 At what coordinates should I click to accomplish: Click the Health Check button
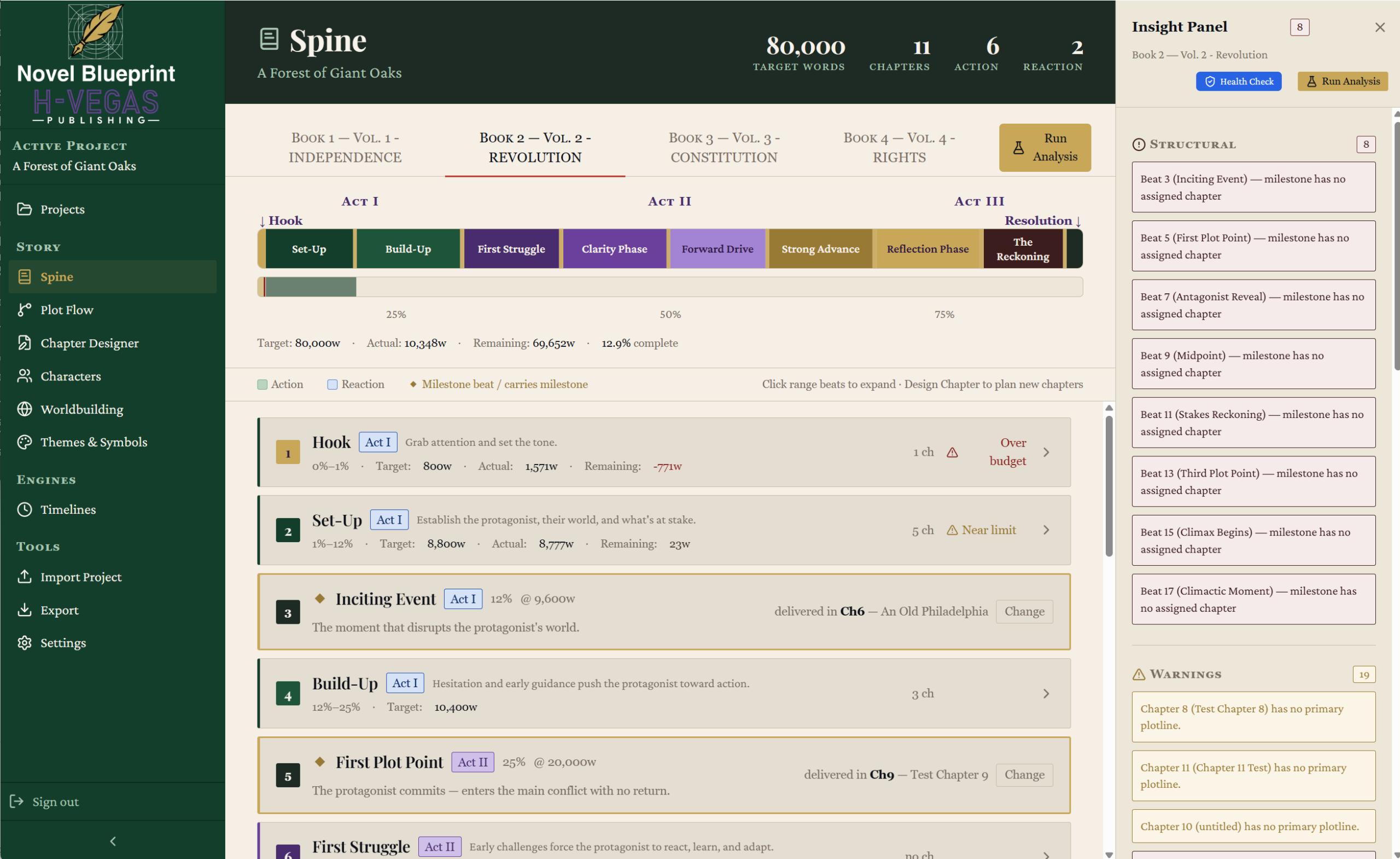1239,82
